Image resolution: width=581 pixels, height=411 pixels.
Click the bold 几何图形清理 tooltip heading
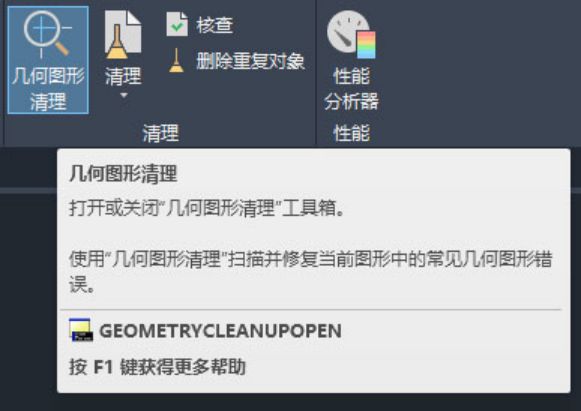click(123, 174)
